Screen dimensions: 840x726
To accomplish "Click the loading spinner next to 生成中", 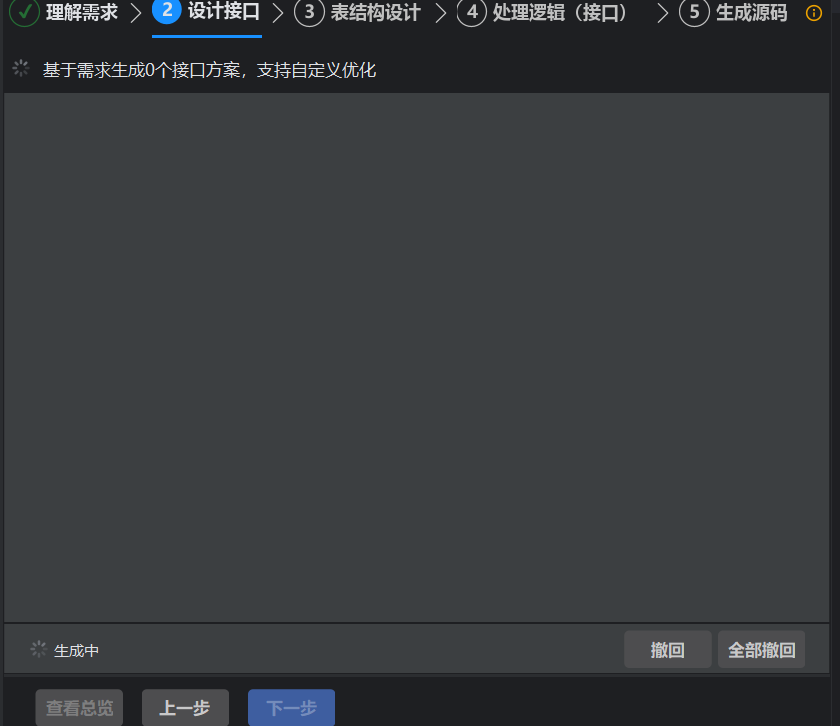I will click(x=37, y=649).
